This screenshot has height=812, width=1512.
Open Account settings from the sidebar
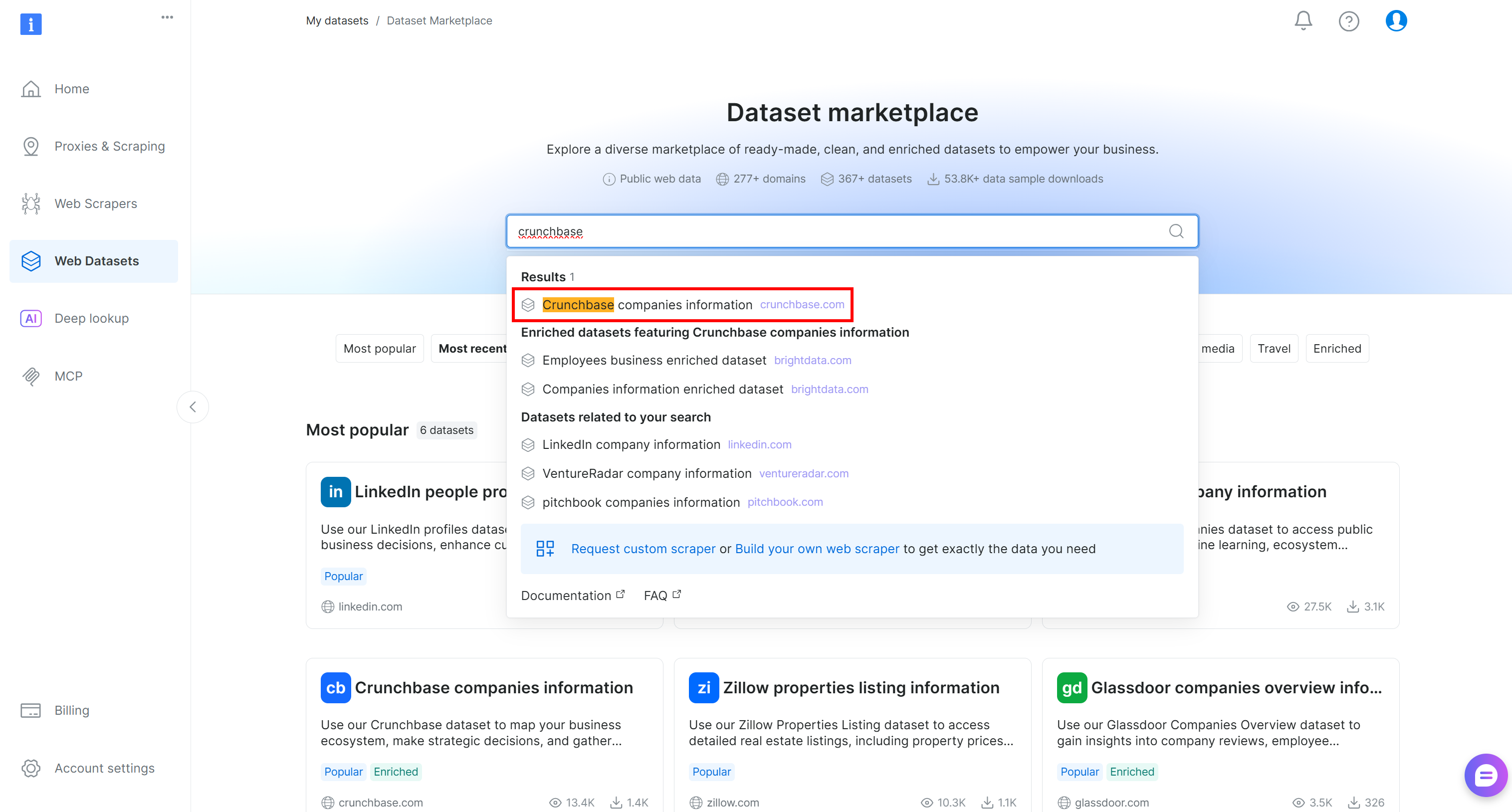(x=104, y=768)
